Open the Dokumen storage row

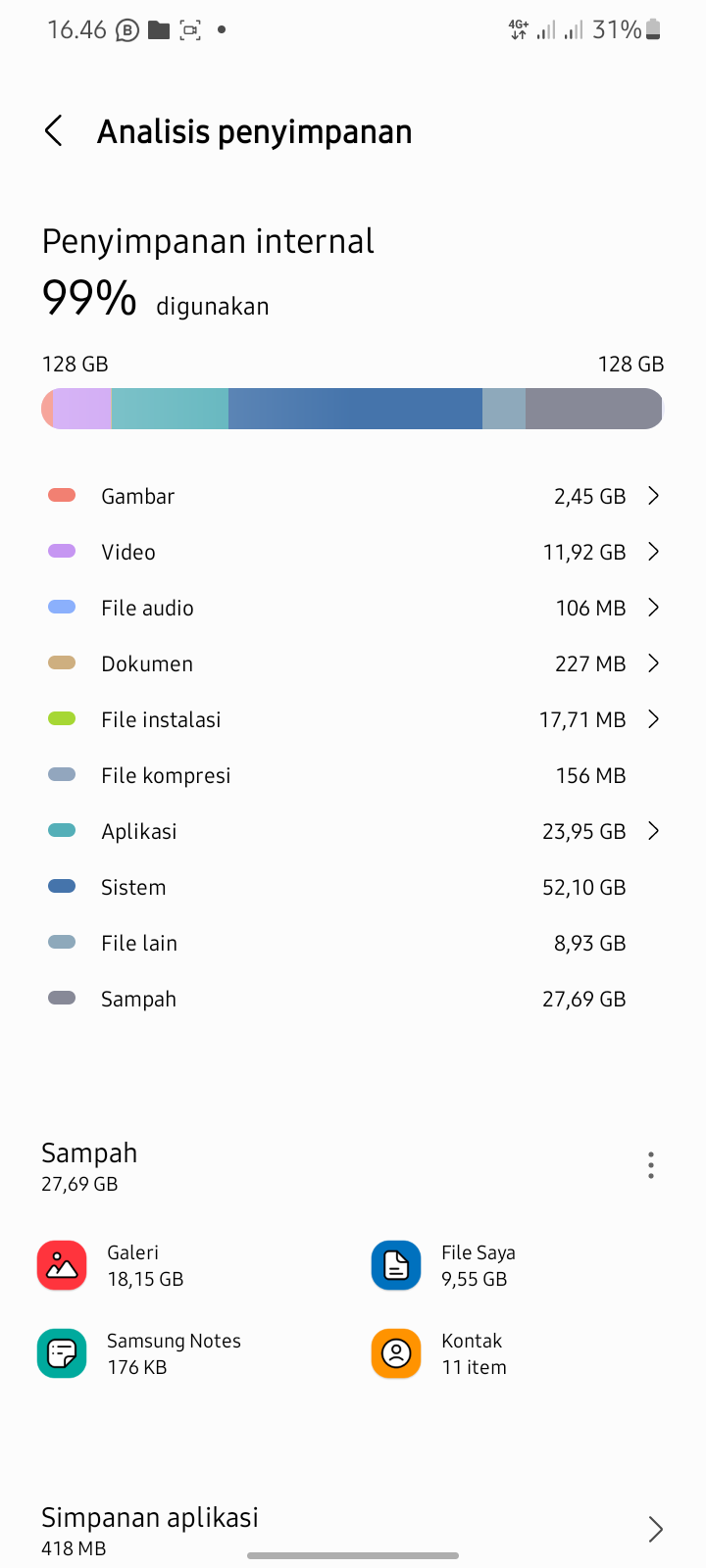click(x=353, y=663)
